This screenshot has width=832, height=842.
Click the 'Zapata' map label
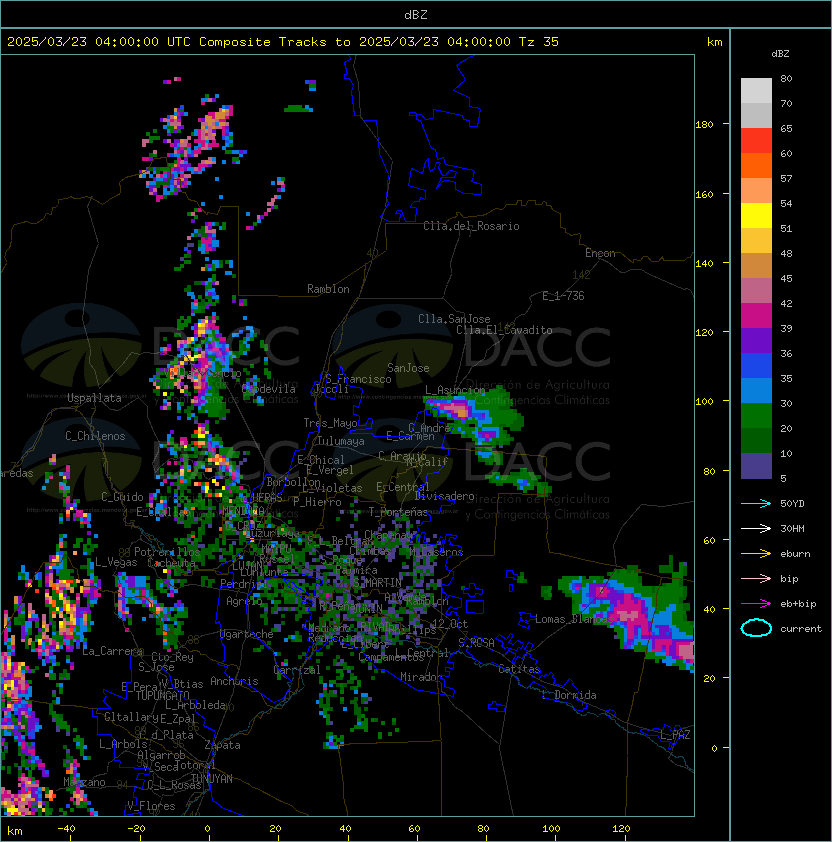(222, 745)
